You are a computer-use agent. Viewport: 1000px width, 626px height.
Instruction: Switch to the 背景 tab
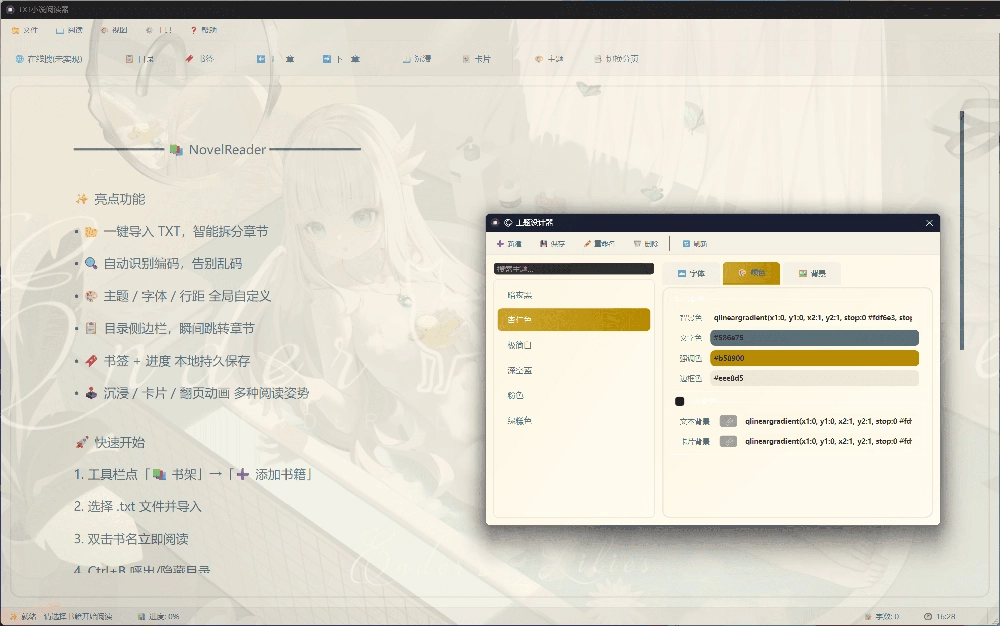[812, 273]
